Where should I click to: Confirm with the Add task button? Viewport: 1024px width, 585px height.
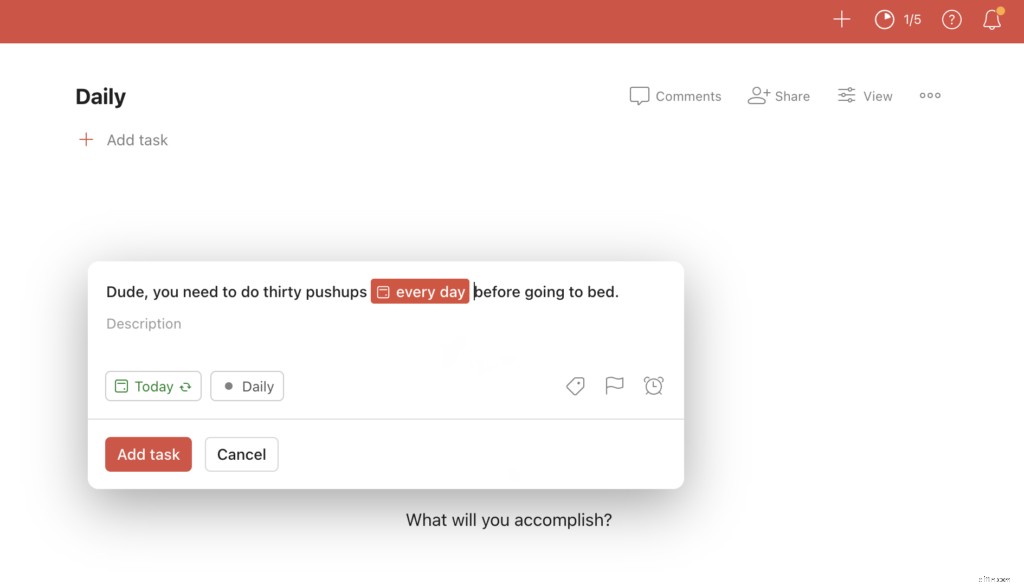(x=148, y=454)
